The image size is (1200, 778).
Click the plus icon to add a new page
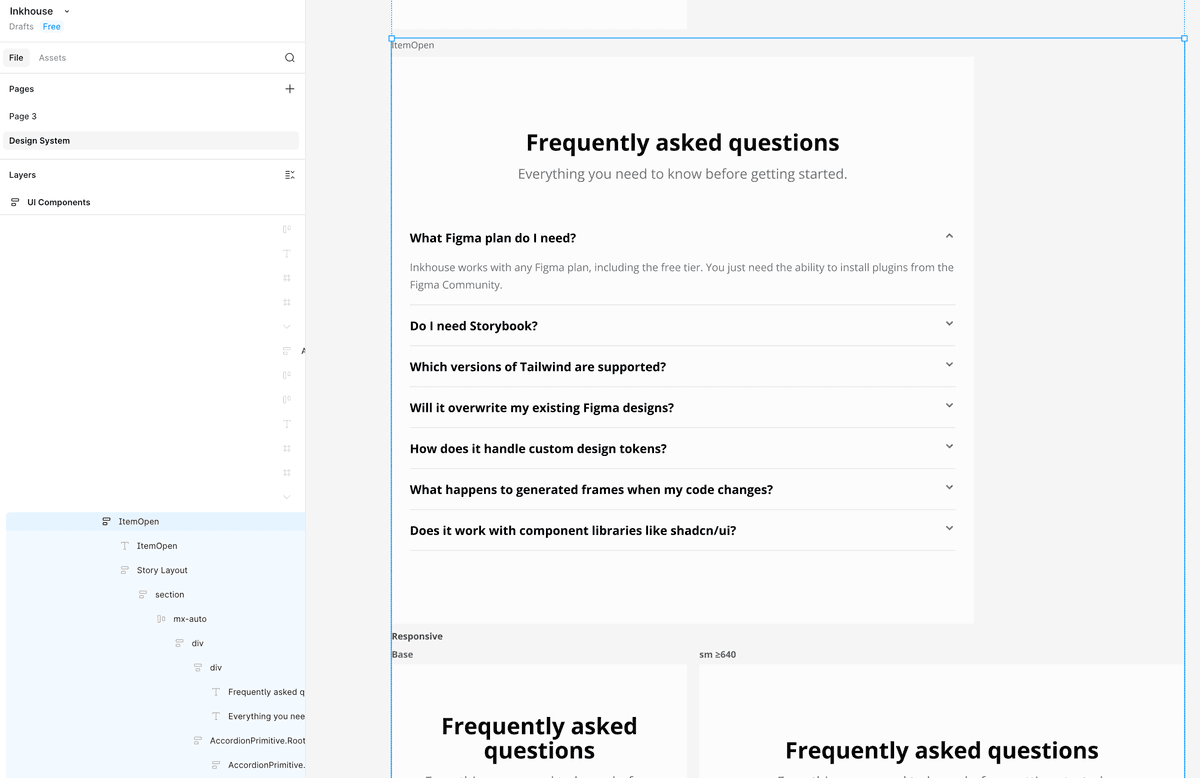pos(289,88)
